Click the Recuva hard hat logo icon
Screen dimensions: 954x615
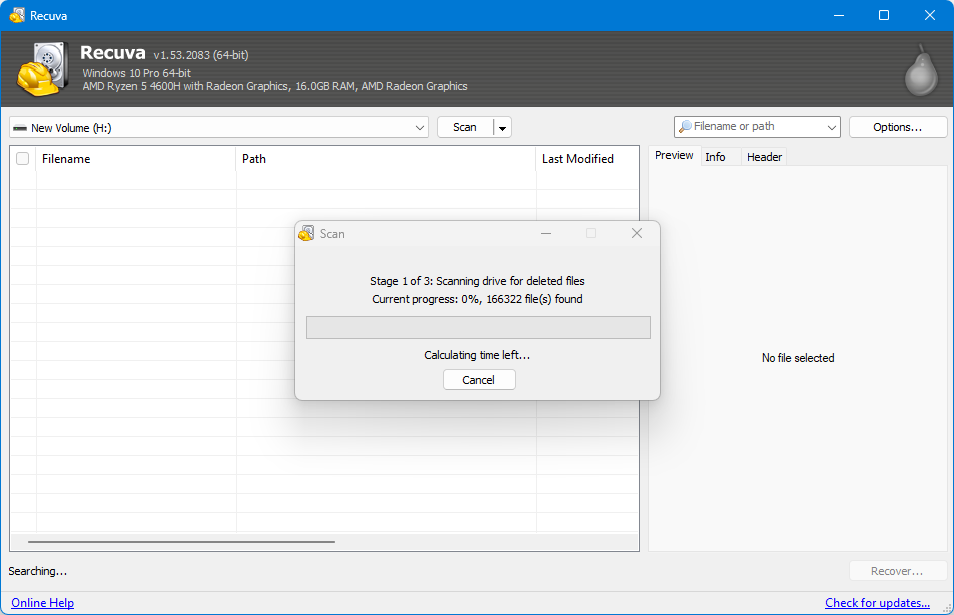pyautogui.click(x=42, y=69)
